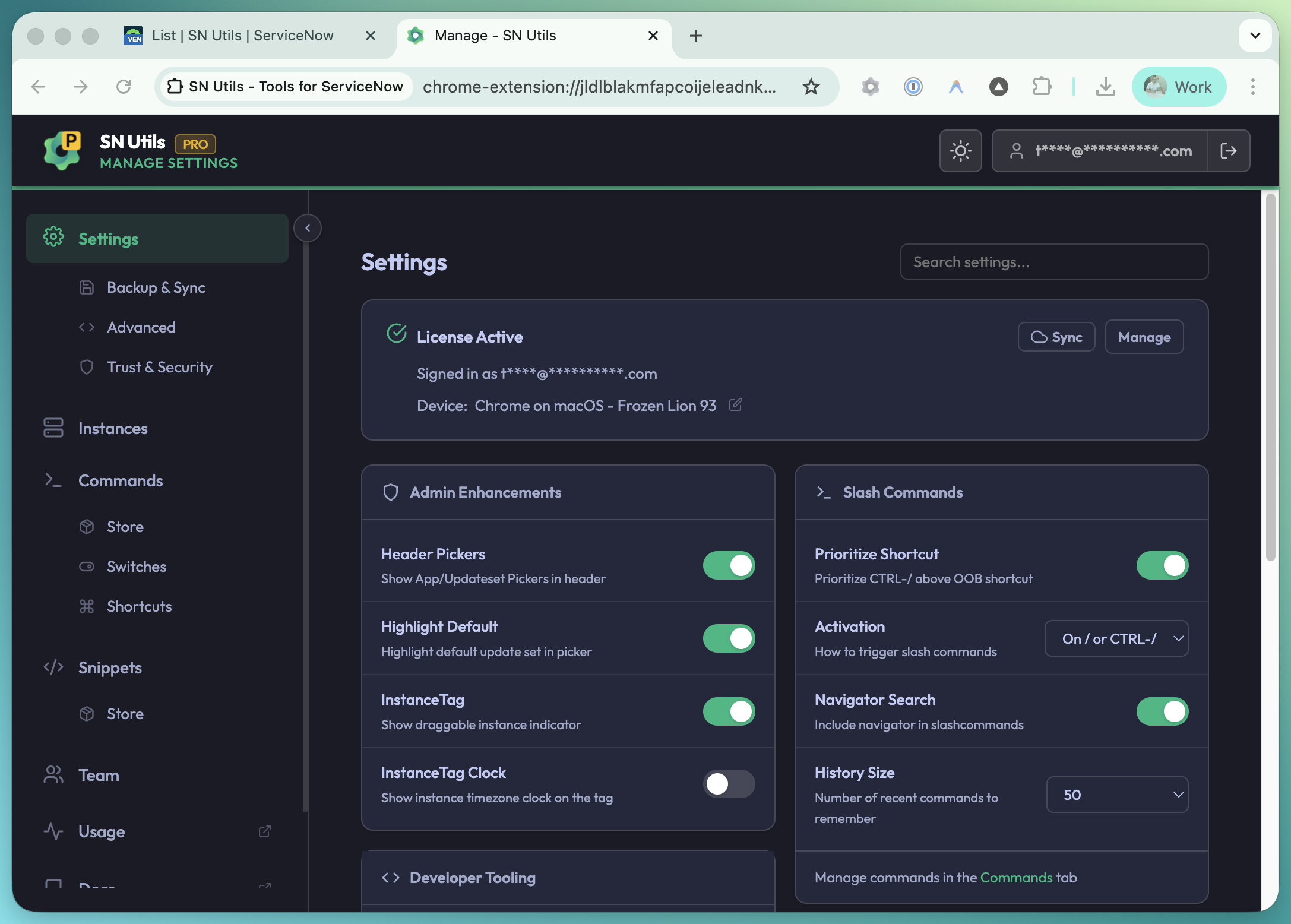Open the Advanced settings page

point(141,327)
